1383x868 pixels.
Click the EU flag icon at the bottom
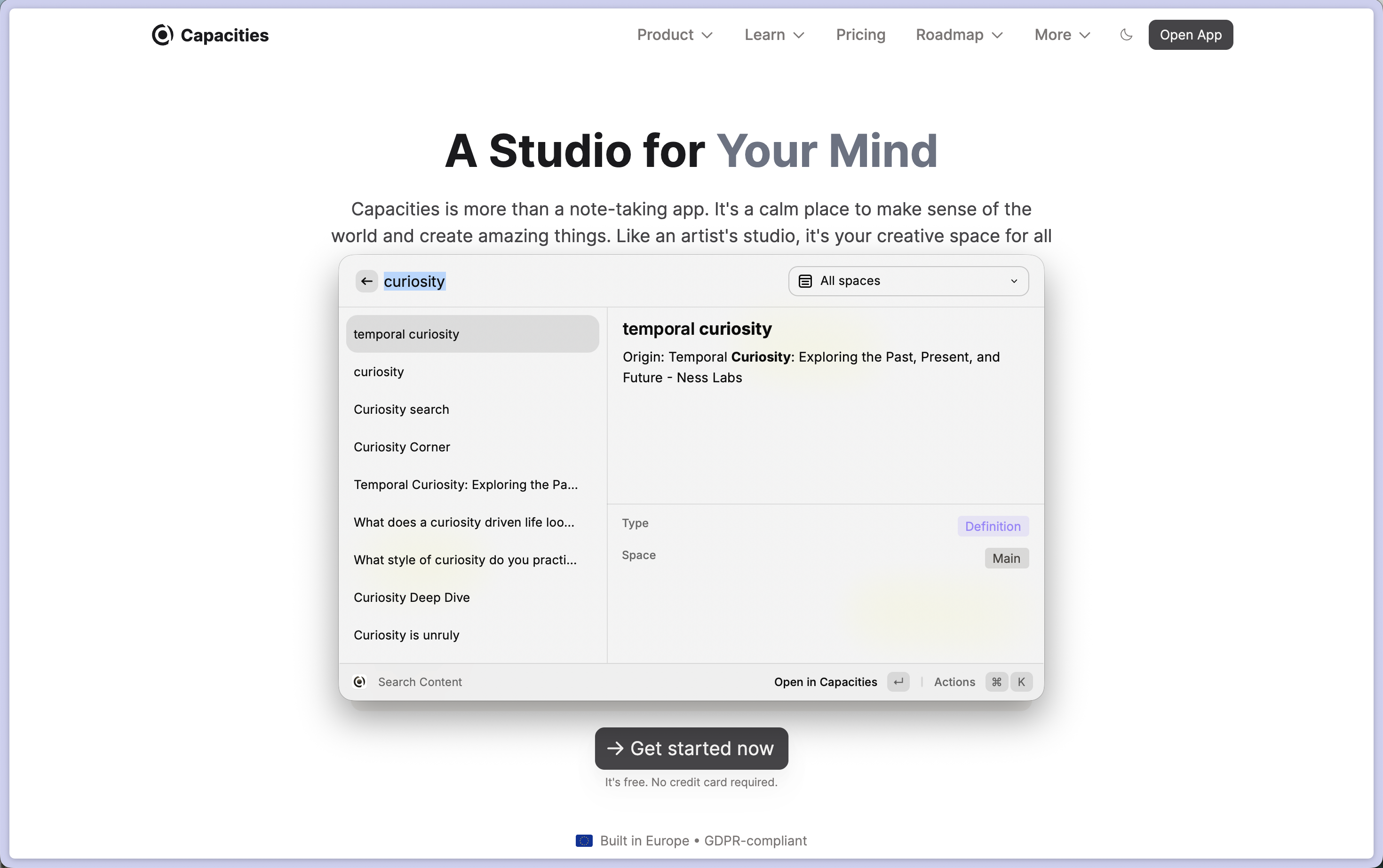[x=583, y=841]
